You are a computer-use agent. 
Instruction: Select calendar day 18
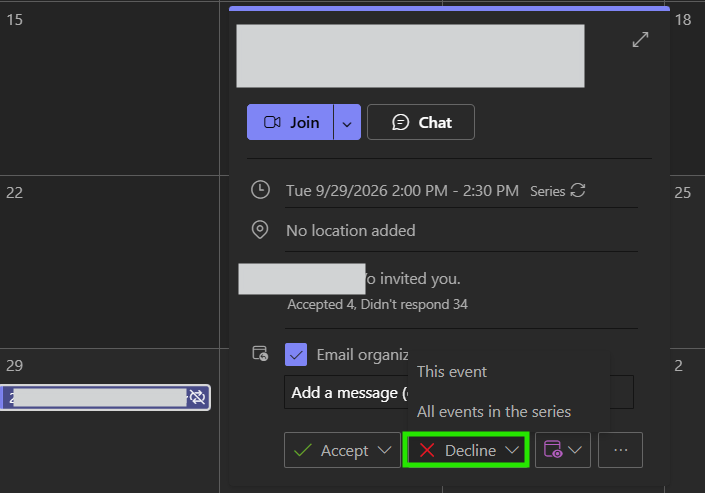[x=683, y=20]
